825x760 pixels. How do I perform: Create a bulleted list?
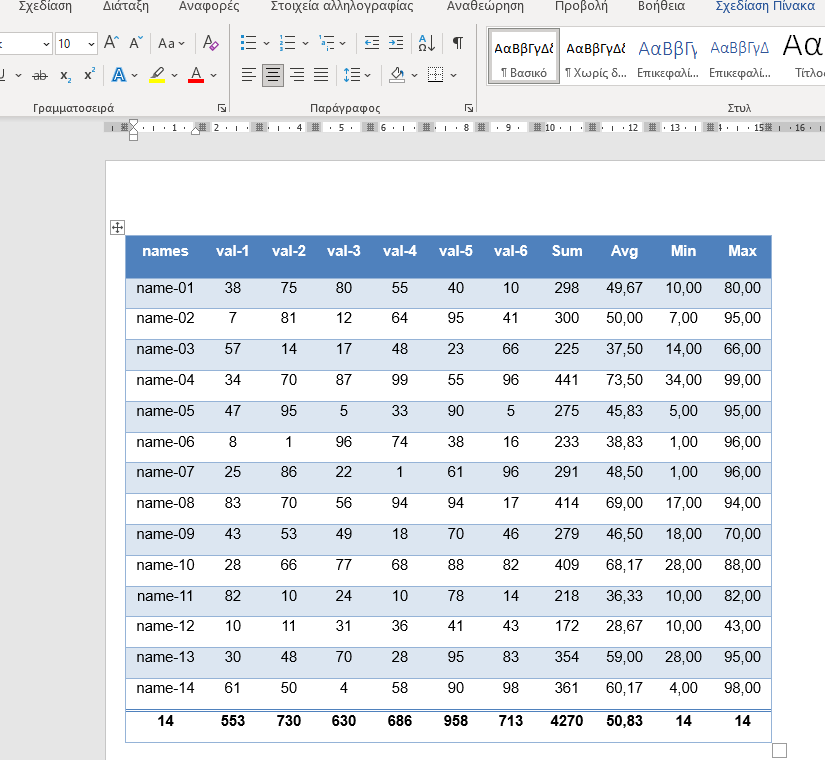pos(248,43)
